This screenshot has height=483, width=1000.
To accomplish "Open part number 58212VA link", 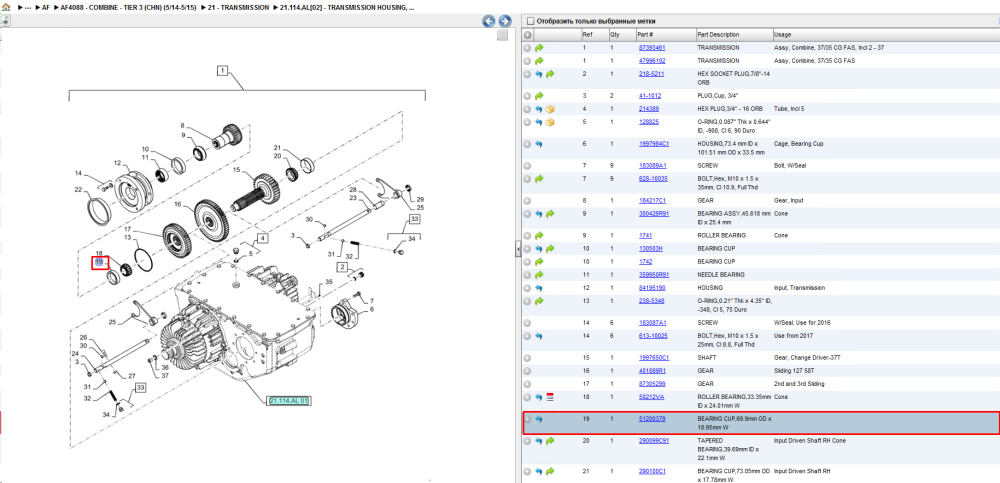I will pyautogui.click(x=651, y=397).
